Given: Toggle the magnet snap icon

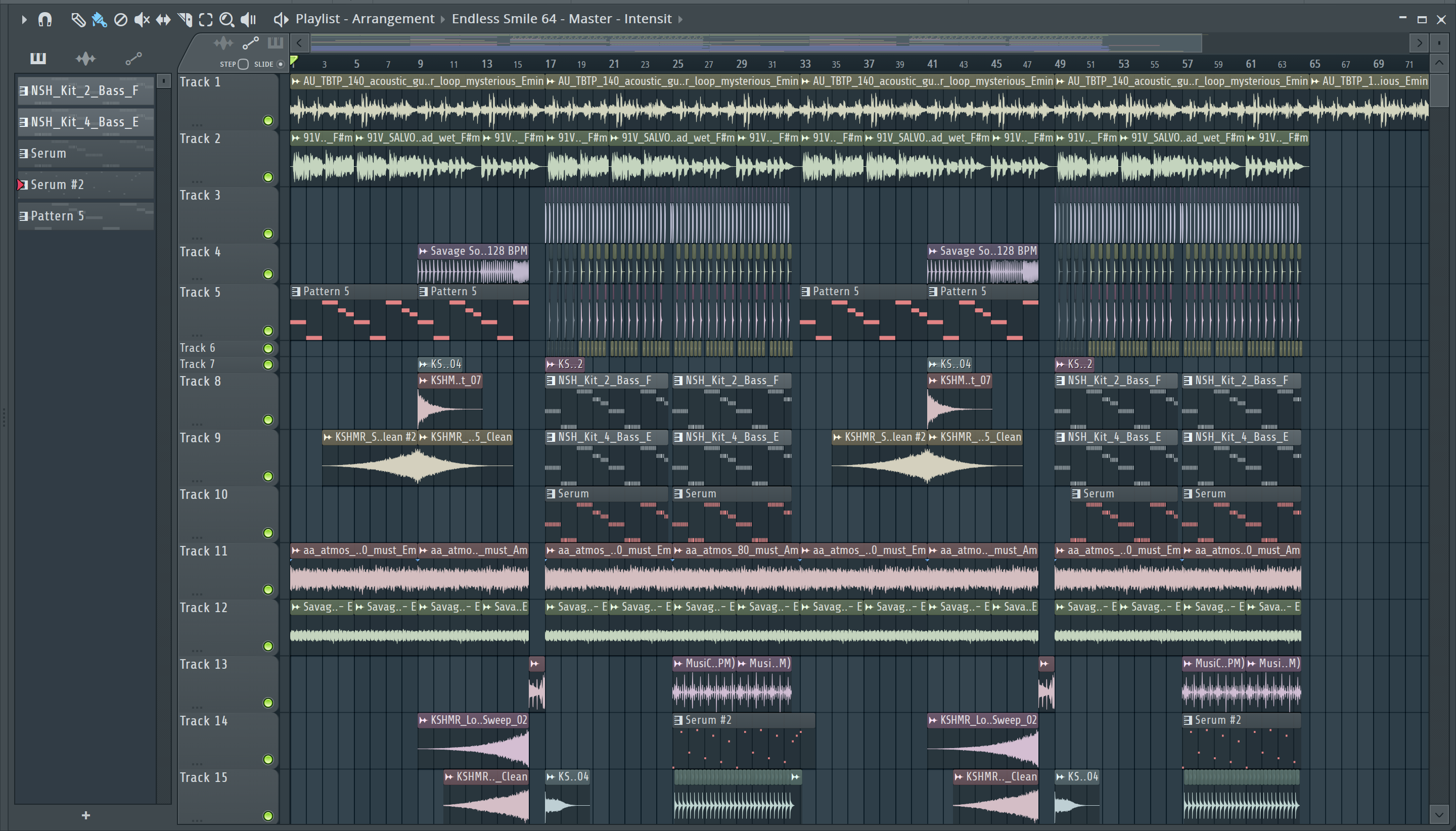Looking at the screenshot, I should click(x=45, y=19).
